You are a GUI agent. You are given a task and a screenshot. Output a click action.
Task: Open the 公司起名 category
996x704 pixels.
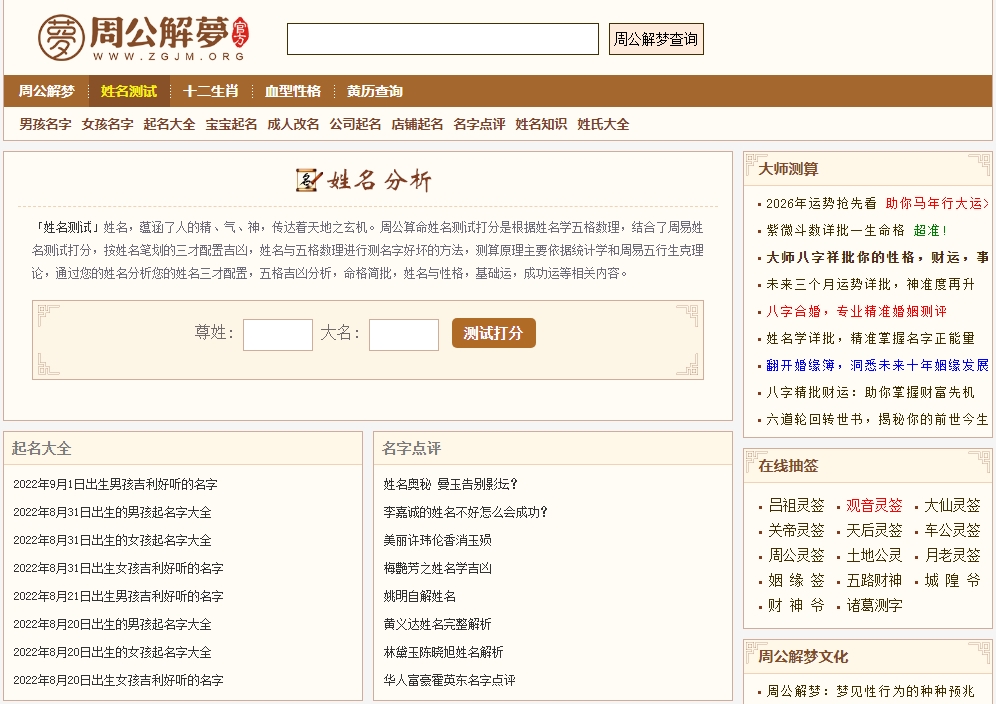click(x=355, y=126)
